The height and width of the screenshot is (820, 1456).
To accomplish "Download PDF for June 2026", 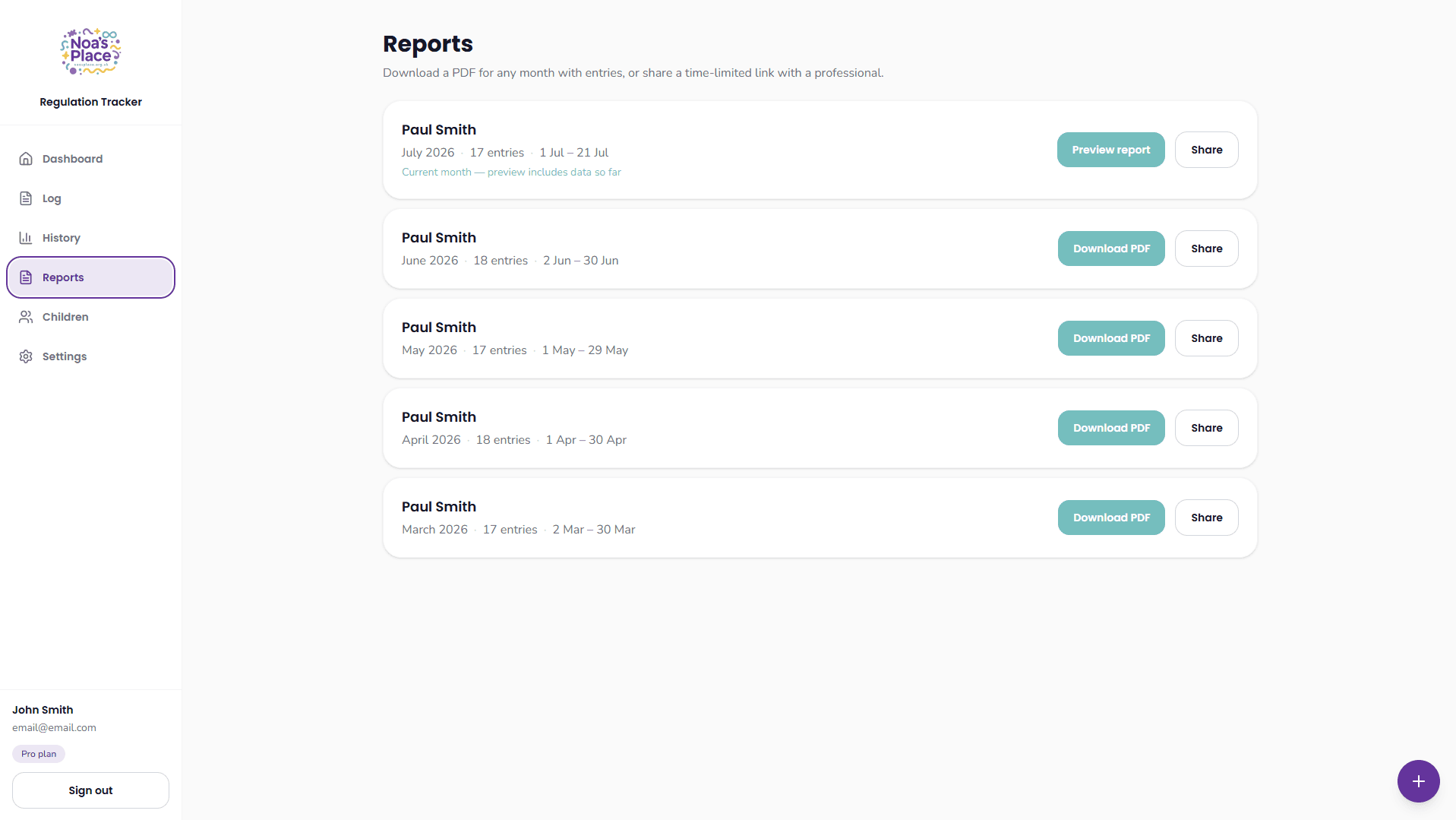I will click(x=1111, y=249).
